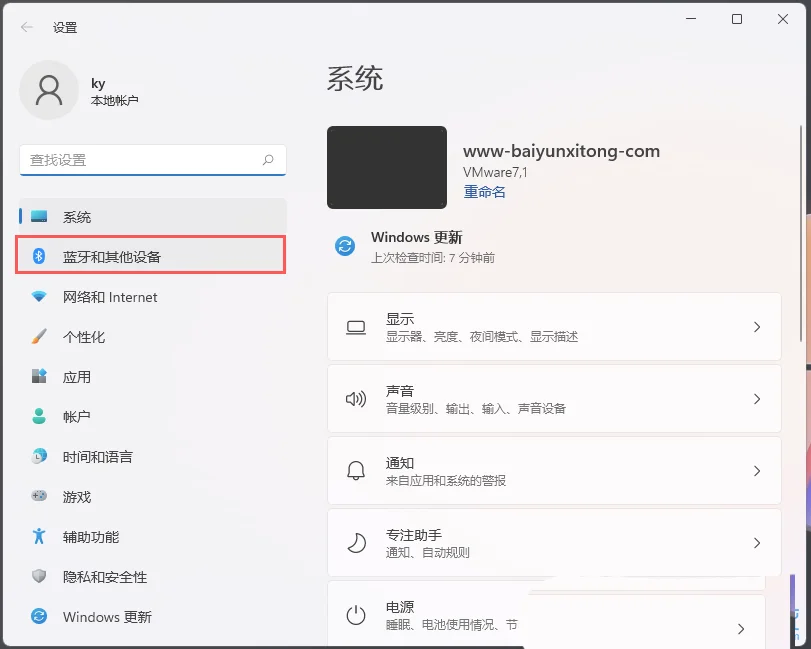
Task: Click the 系统 monitor icon in sidebar
Action: [x=39, y=216]
